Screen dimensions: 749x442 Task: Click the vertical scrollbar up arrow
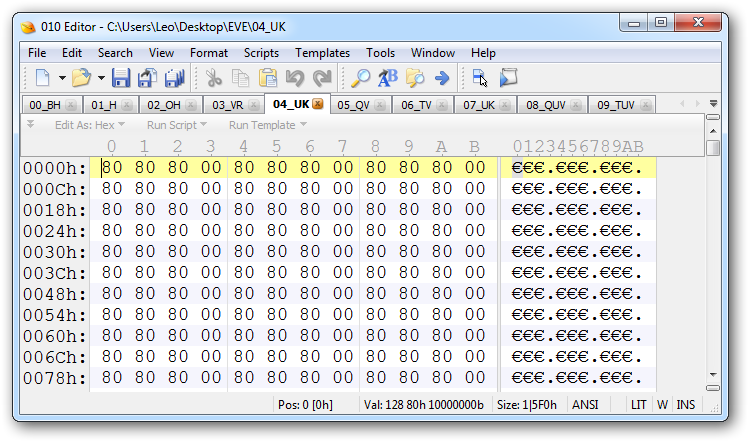click(713, 131)
